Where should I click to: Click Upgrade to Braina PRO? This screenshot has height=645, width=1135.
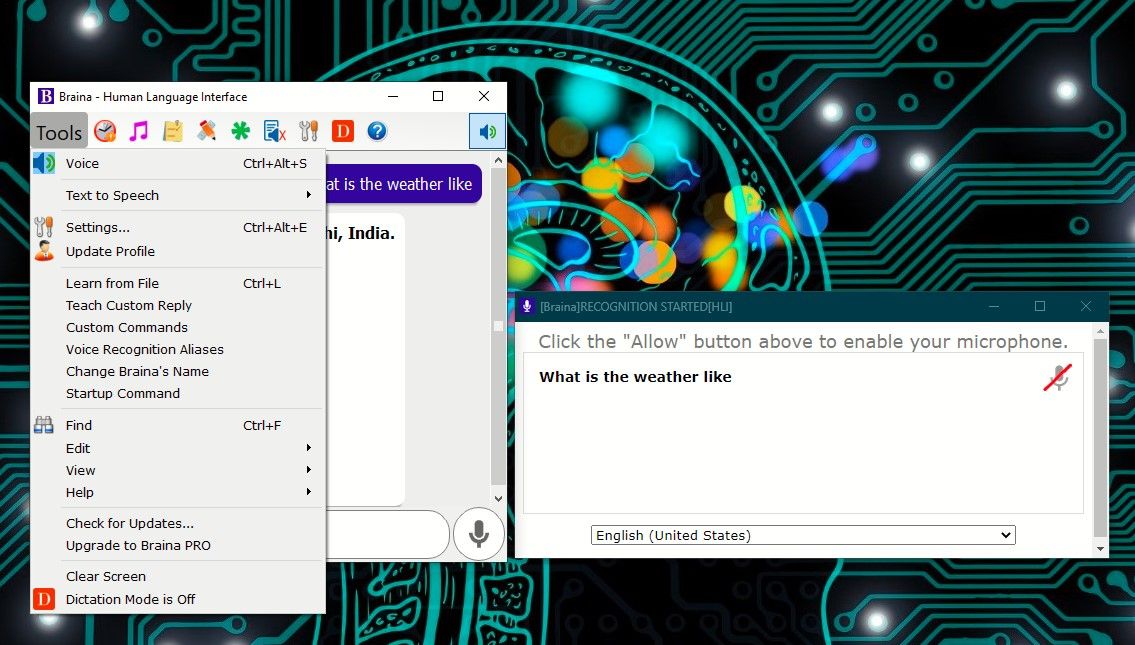coord(178,546)
